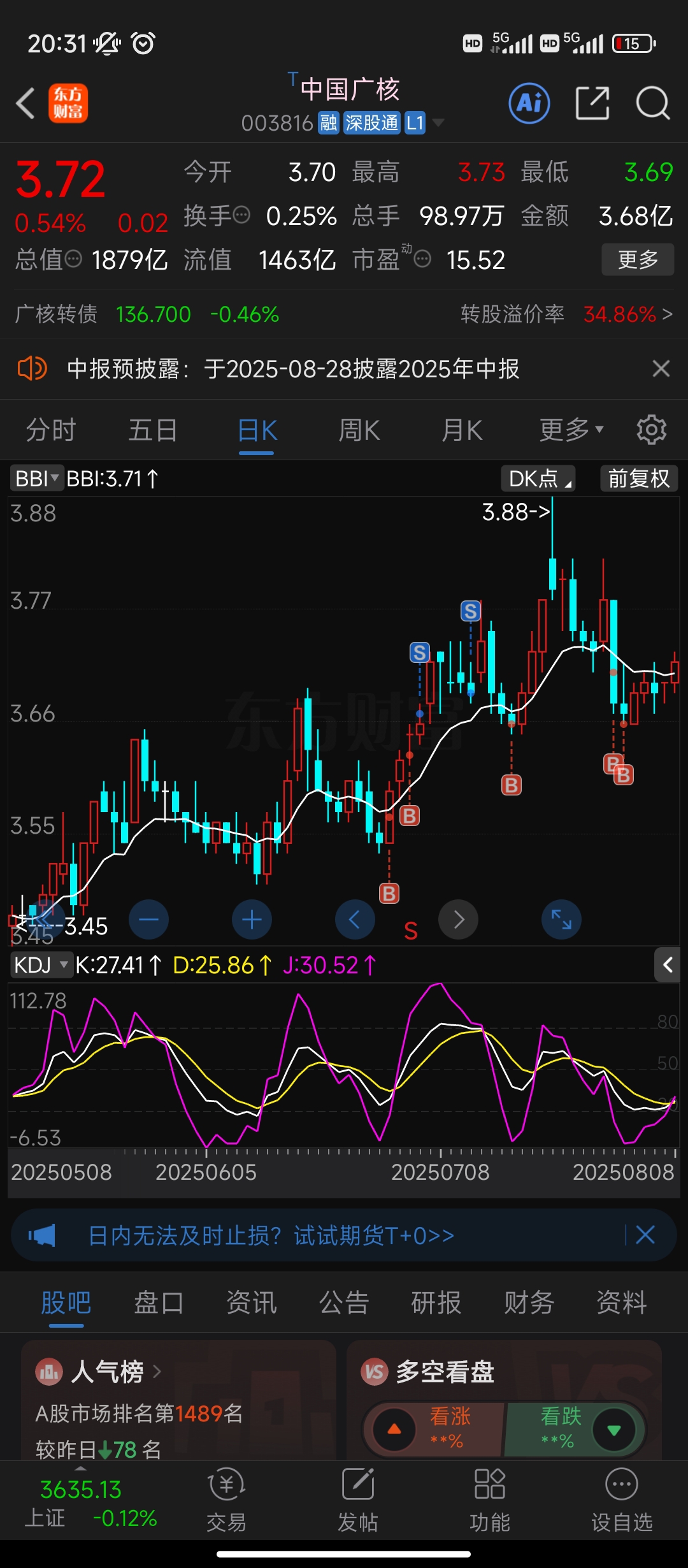Open the 研报 tab
The width and height of the screenshot is (688, 1568).
pyautogui.click(x=436, y=1303)
